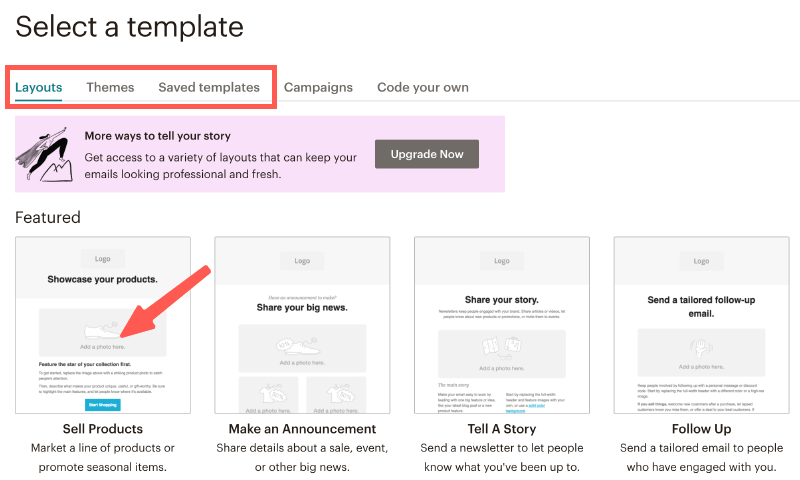
Task: Click the Tell A Story title
Action: [x=502, y=429]
